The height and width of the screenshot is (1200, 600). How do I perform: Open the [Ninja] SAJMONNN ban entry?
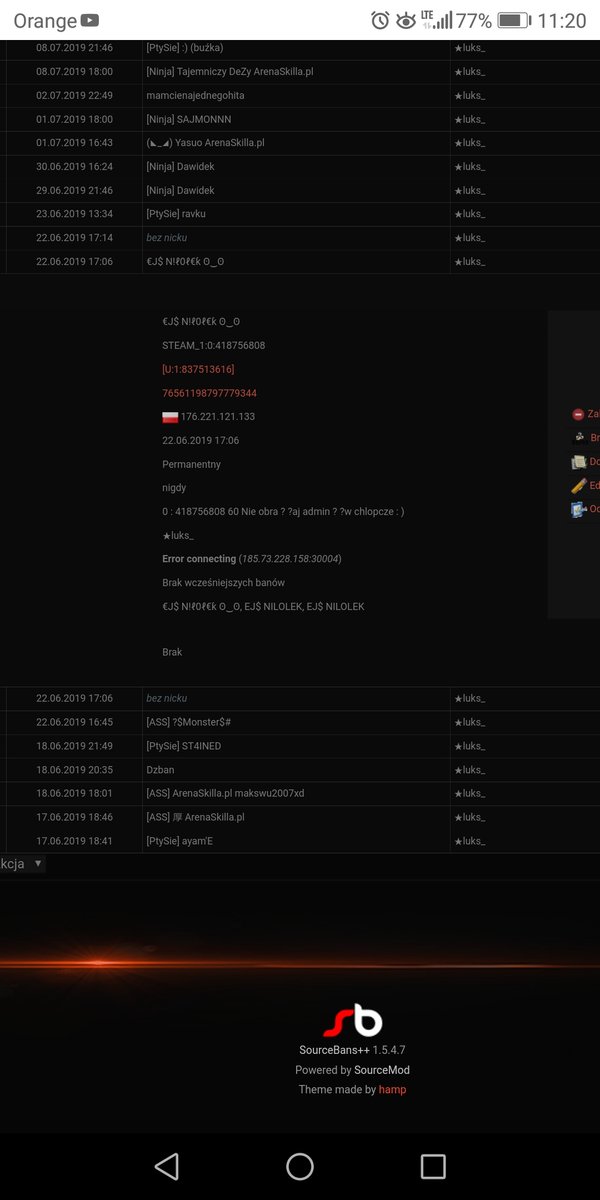[300, 120]
